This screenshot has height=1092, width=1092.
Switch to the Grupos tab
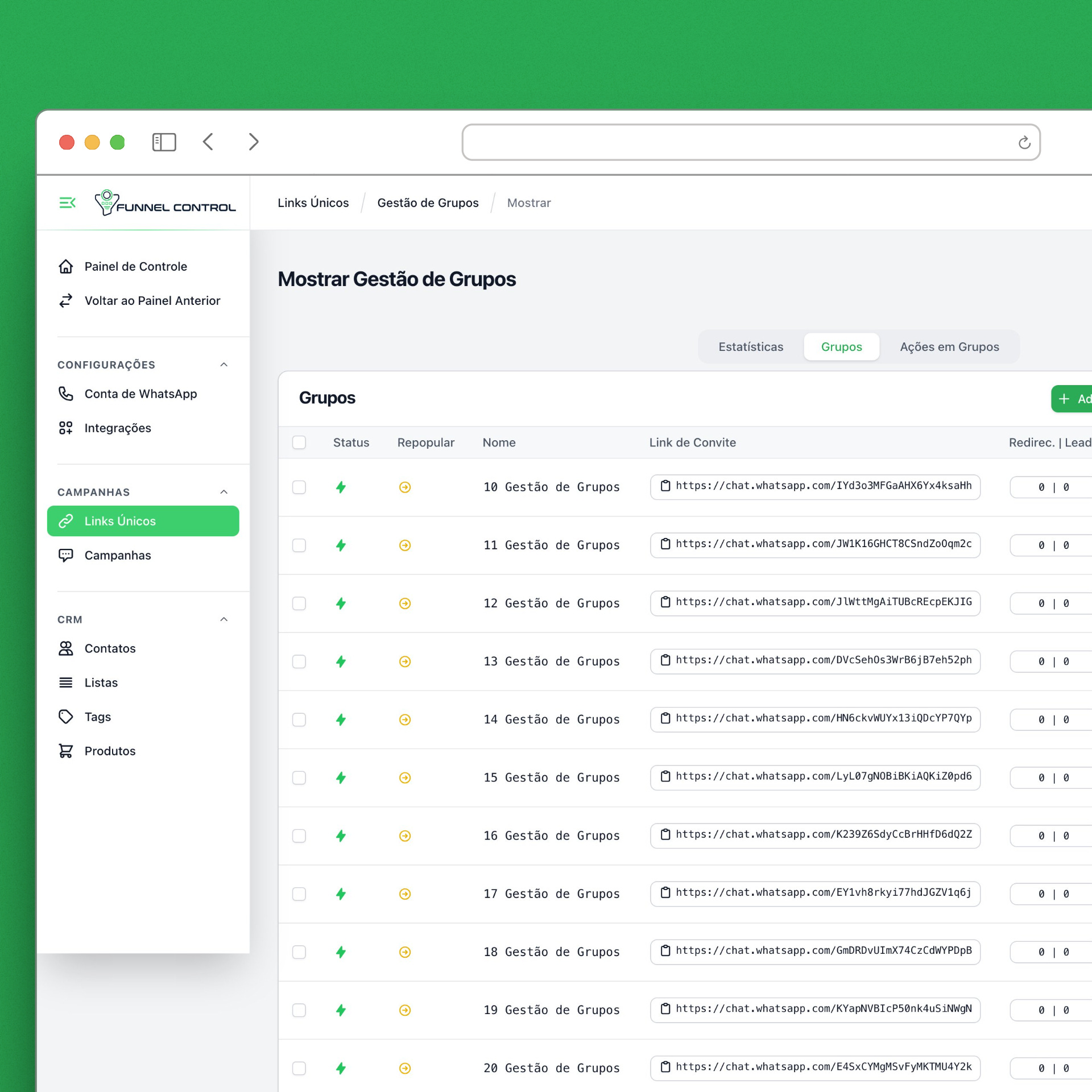click(841, 347)
